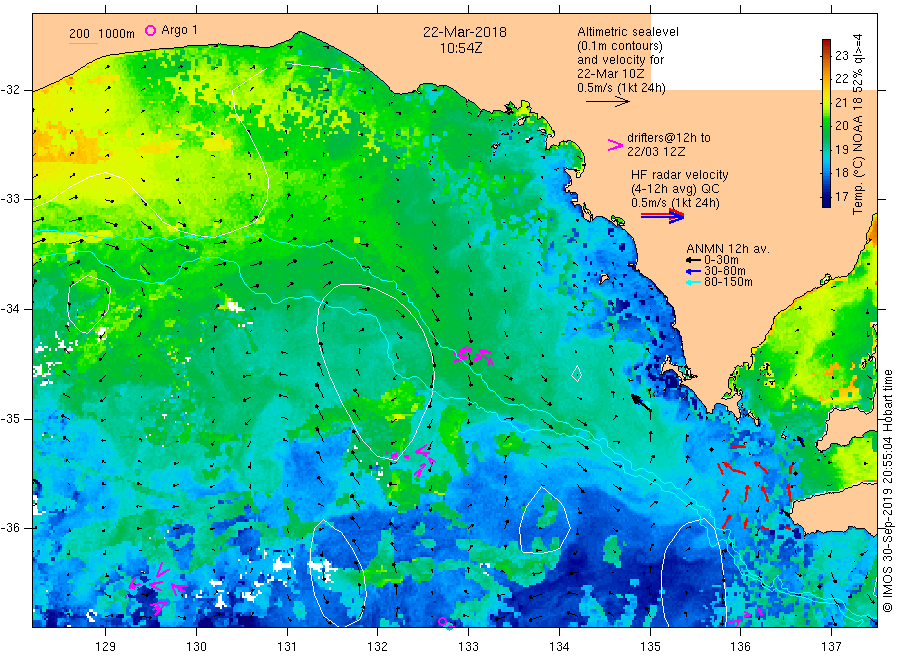Click the 129 longitude axis label

point(106,647)
